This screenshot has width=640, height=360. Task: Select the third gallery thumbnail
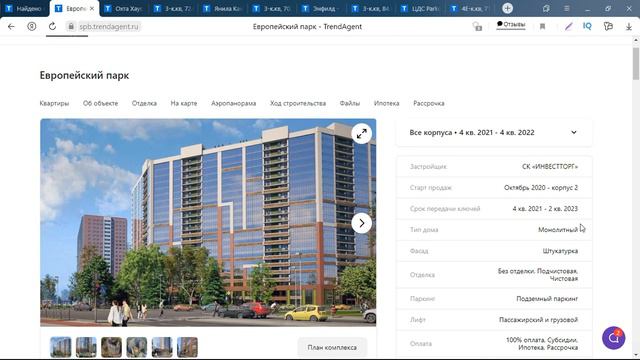click(x=111, y=347)
